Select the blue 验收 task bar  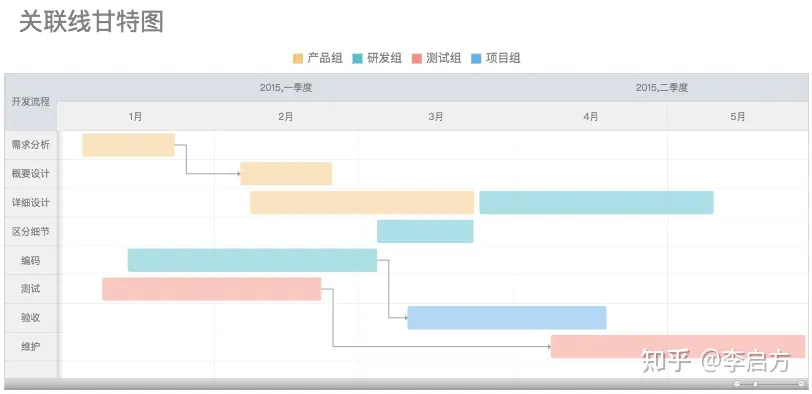pyautogui.click(x=507, y=318)
